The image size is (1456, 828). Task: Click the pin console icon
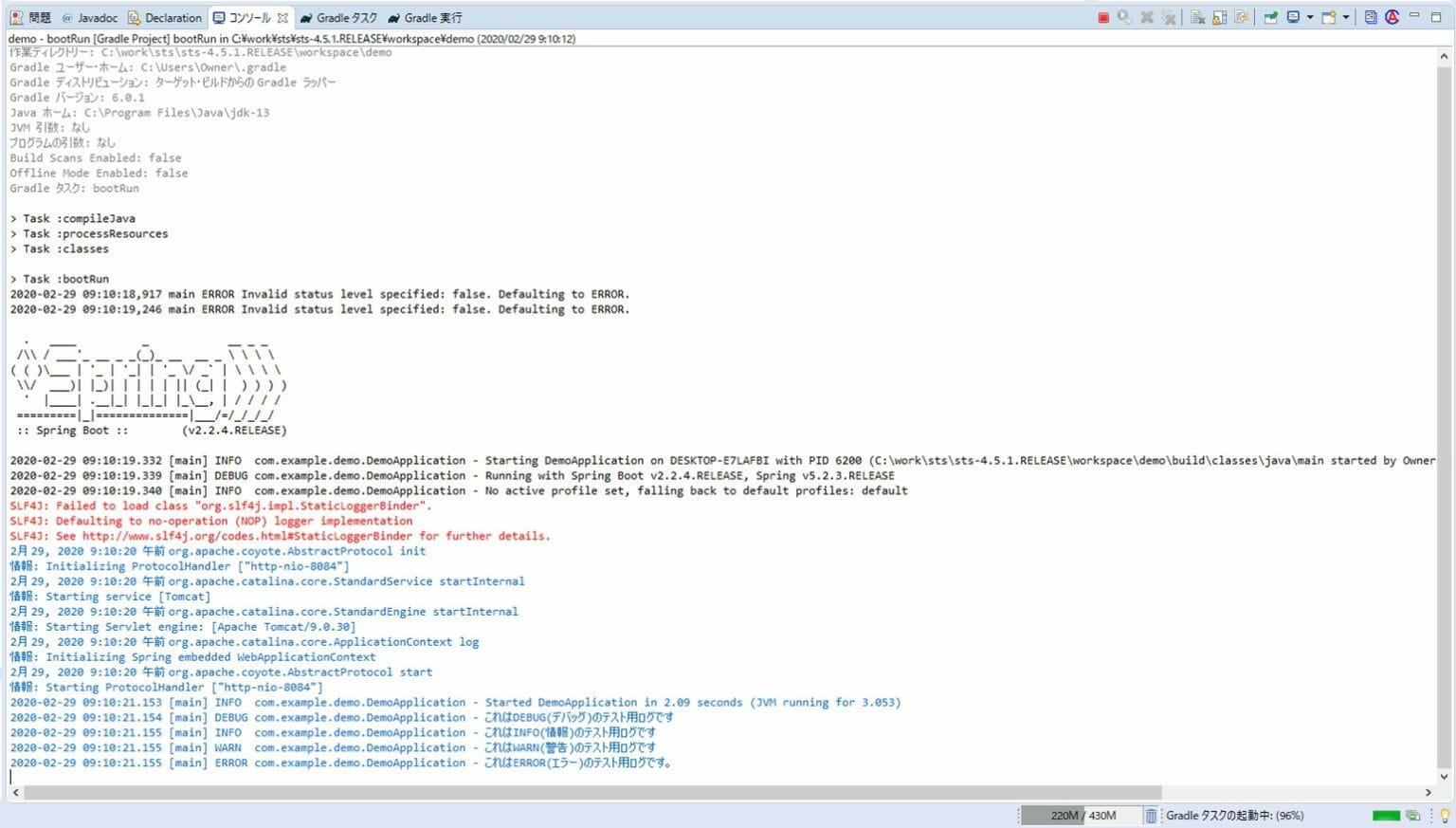(x=1270, y=18)
